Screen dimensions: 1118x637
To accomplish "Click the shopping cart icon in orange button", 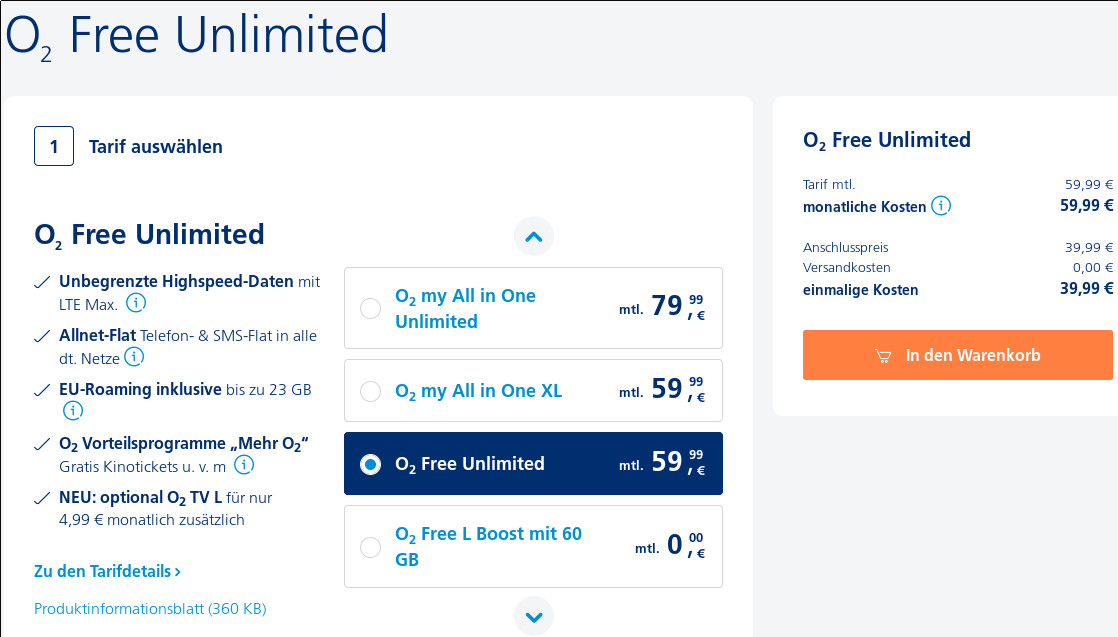I will tap(883, 355).
